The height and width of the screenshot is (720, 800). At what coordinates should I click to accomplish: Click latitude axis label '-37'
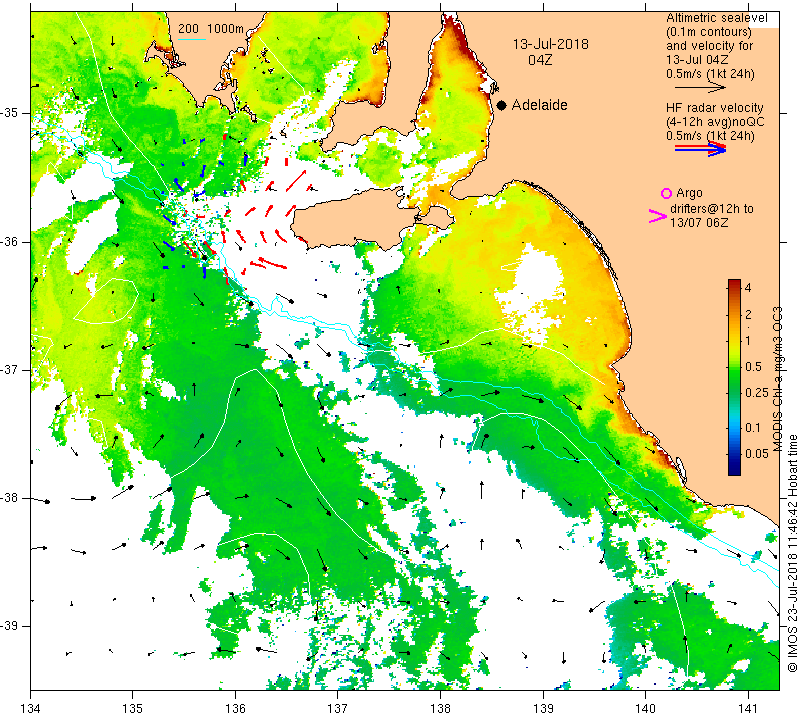pyautogui.click(x=10, y=369)
